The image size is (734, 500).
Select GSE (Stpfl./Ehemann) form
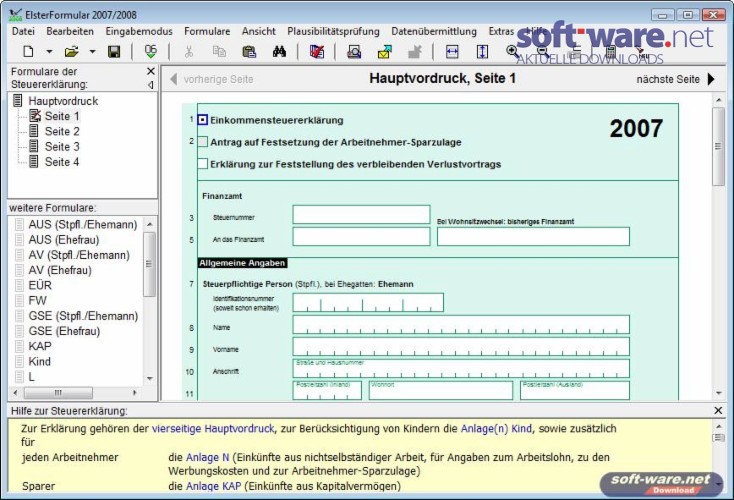[83, 316]
